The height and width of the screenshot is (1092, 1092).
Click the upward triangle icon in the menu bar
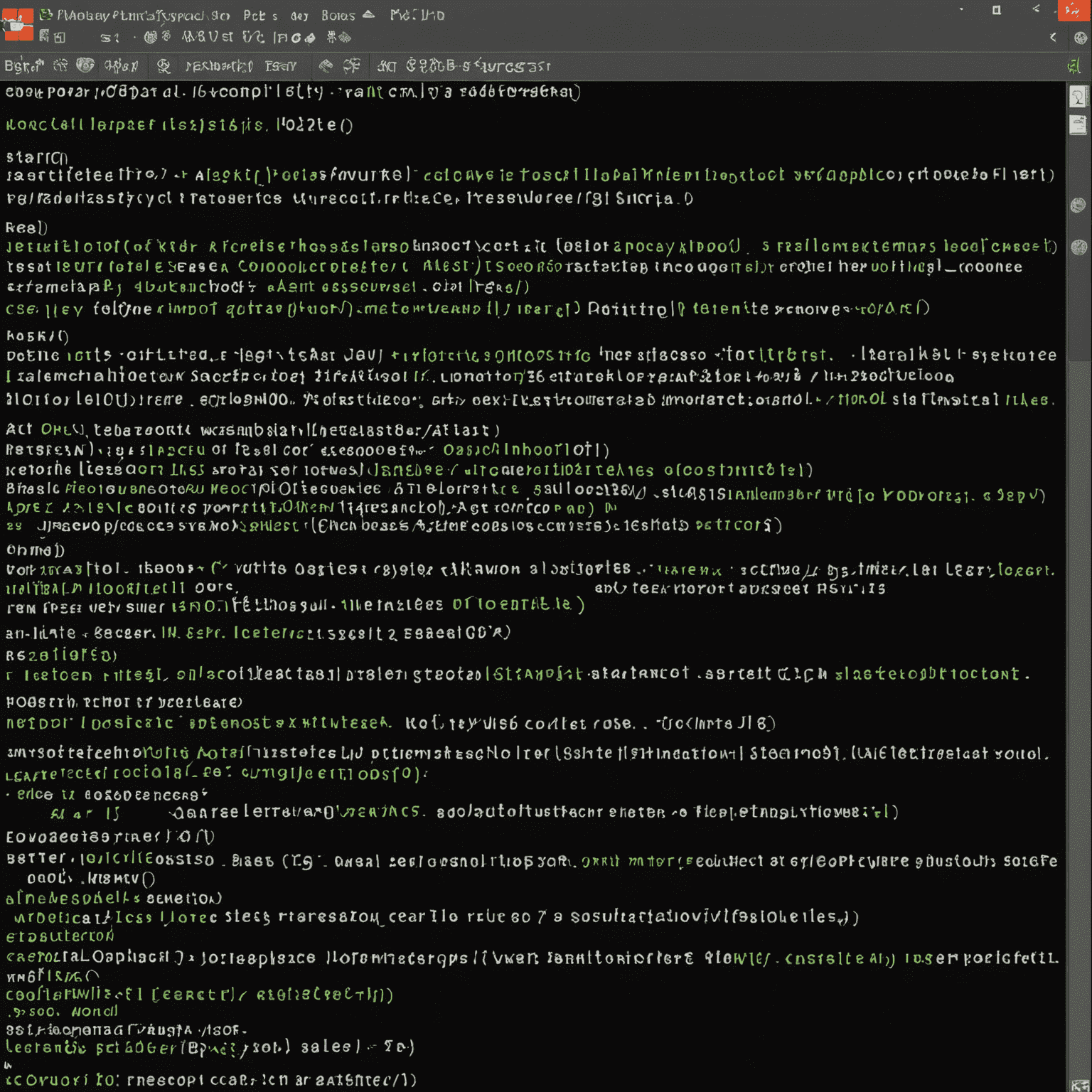(368, 14)
